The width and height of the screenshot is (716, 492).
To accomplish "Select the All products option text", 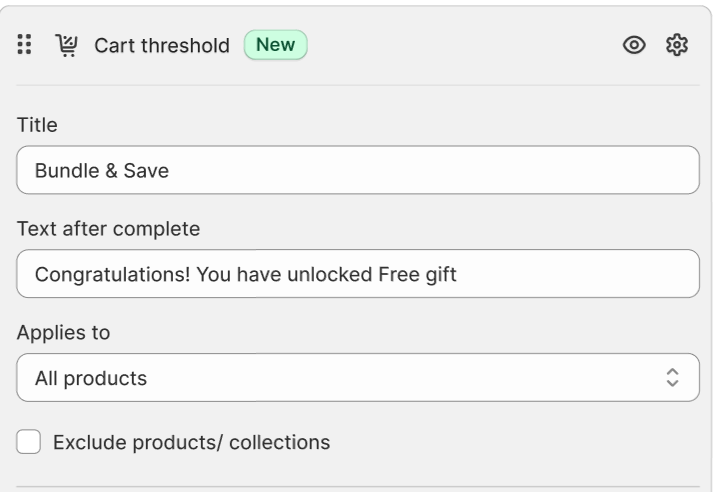I will (91, 379).
